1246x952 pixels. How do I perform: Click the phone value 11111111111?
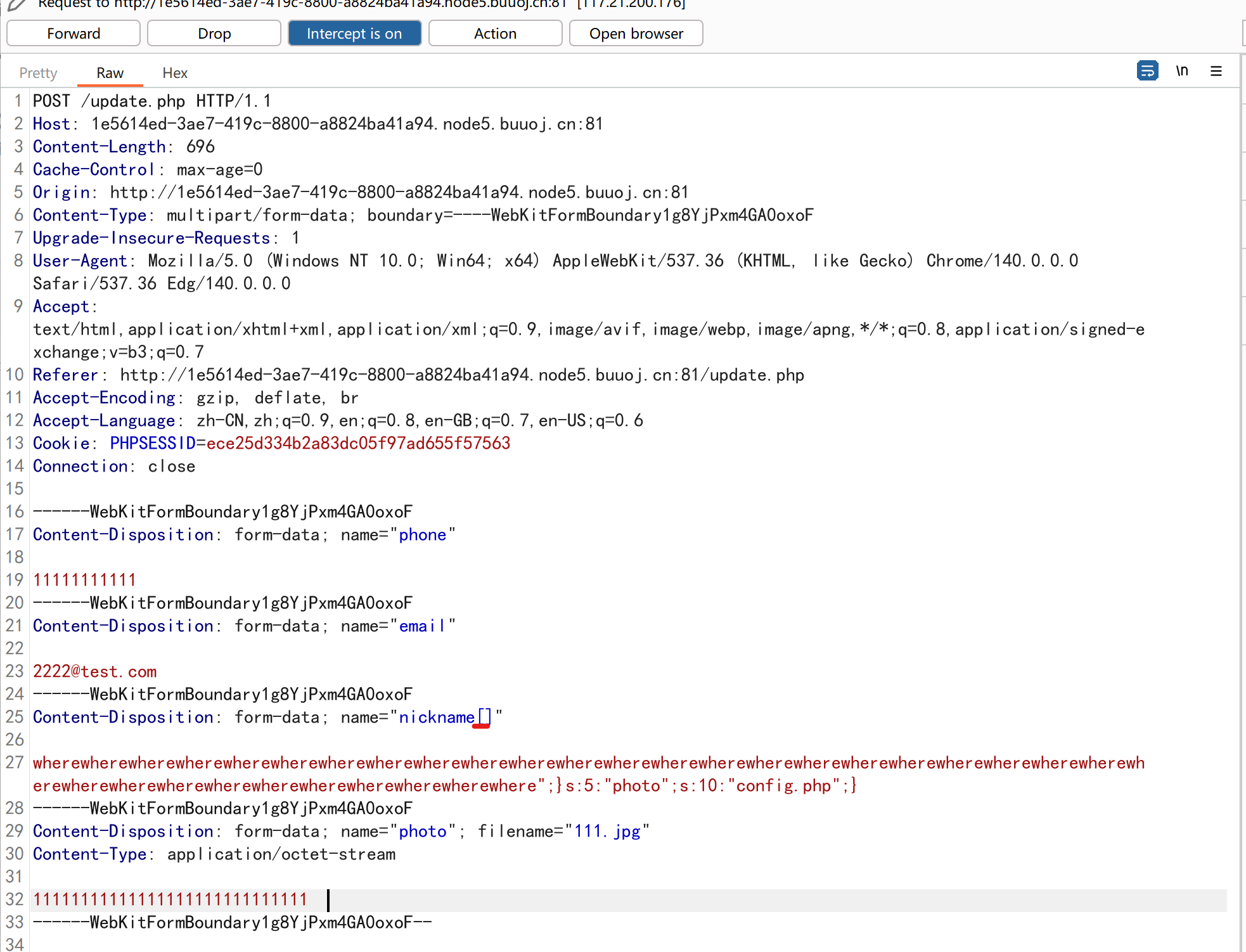coord(84,580)
